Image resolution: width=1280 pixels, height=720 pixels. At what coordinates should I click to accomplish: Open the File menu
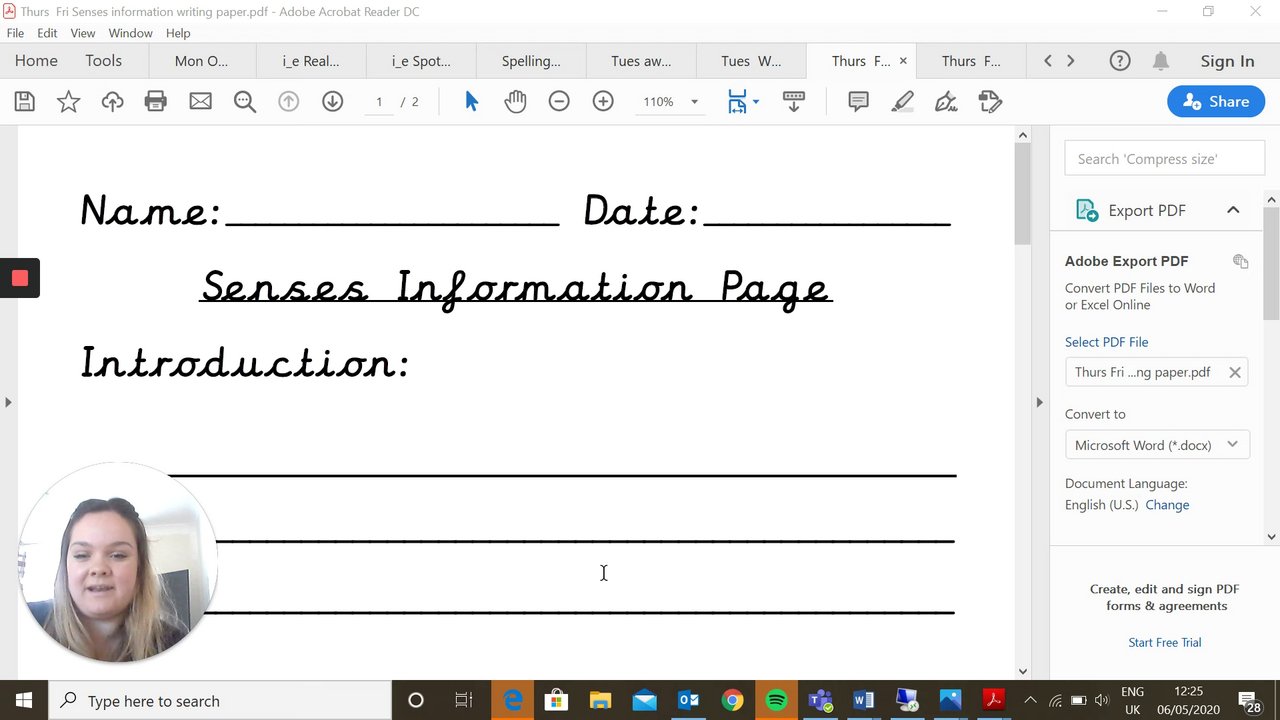(15, 33)
